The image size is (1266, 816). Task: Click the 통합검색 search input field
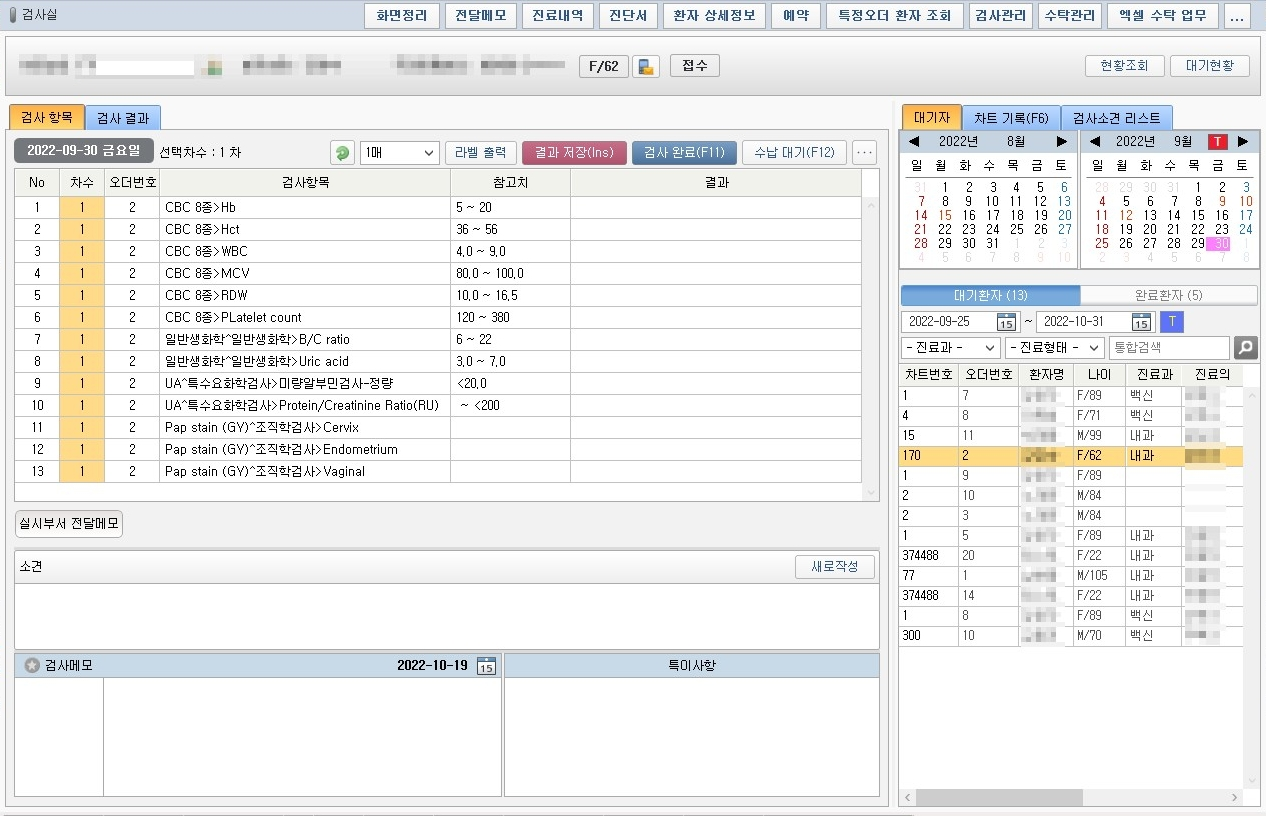(x=1168, y=348)
